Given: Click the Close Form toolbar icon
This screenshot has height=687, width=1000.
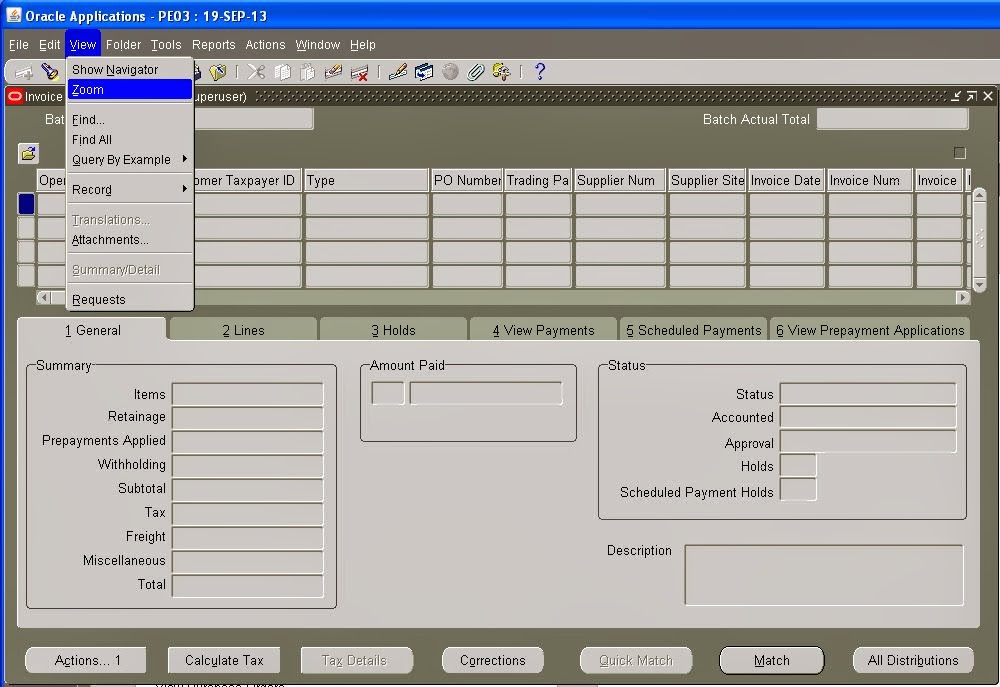Looking at the screenshot, I should click(217, 72).
